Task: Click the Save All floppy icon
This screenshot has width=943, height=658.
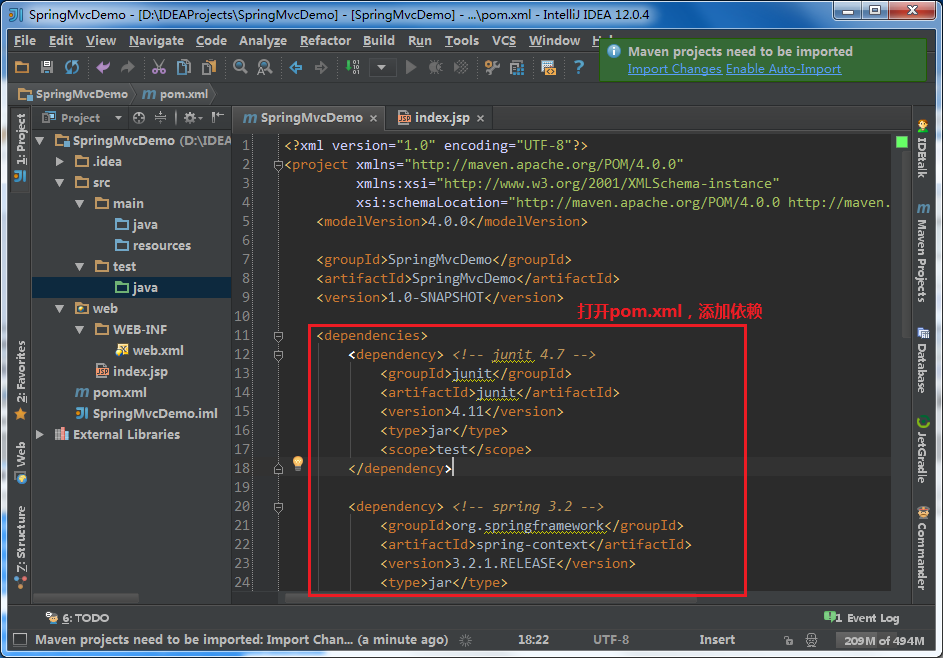Action: click(x=47, y=67)
